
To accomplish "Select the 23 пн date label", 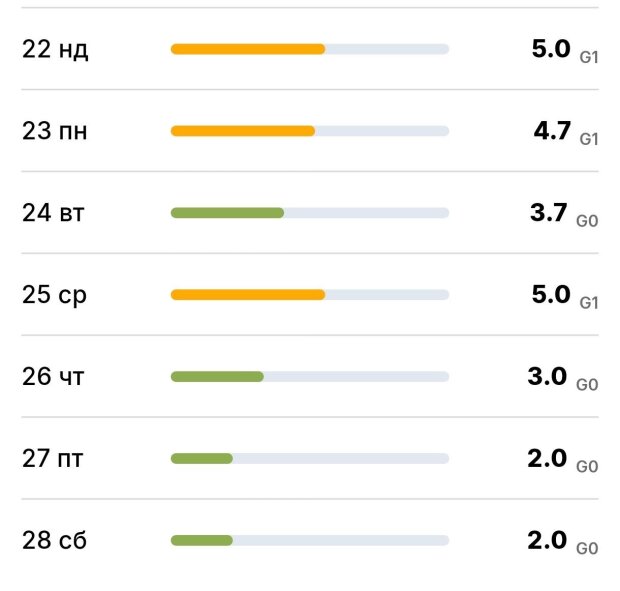I will click(x=55, y=131).
